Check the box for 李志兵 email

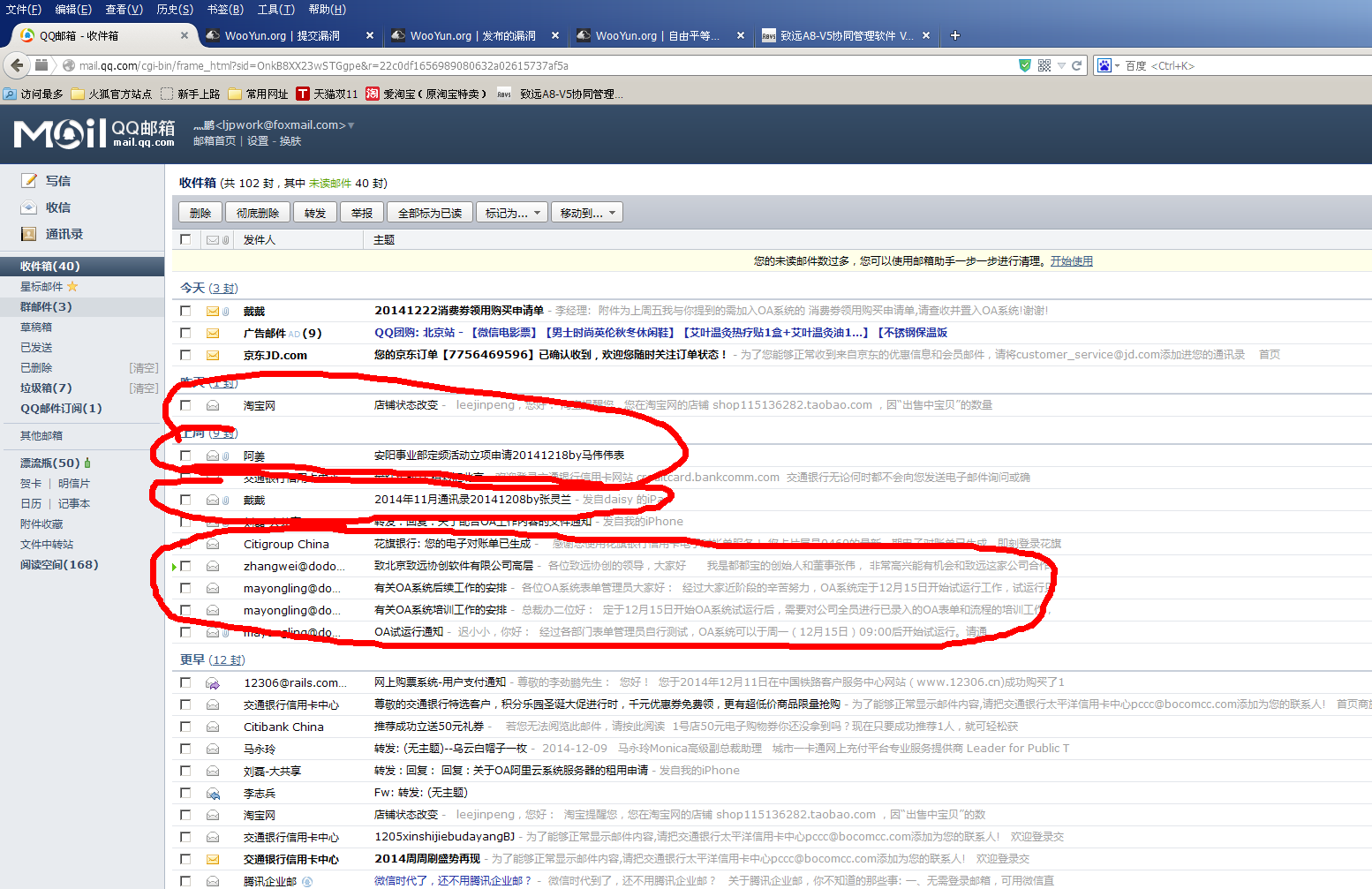pyautogui.click(x=185, y=793)
